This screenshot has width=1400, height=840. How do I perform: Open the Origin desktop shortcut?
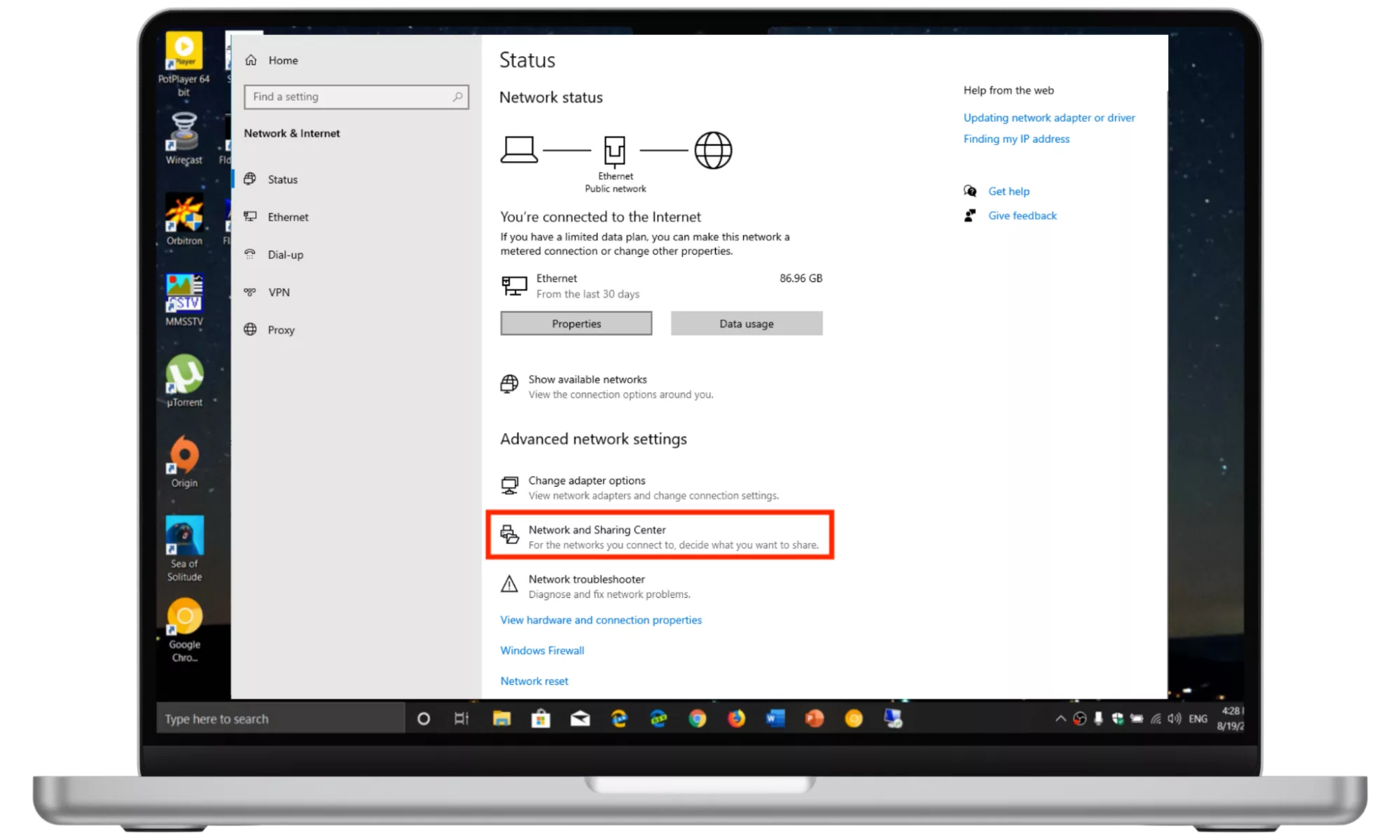tap(184, 461)
